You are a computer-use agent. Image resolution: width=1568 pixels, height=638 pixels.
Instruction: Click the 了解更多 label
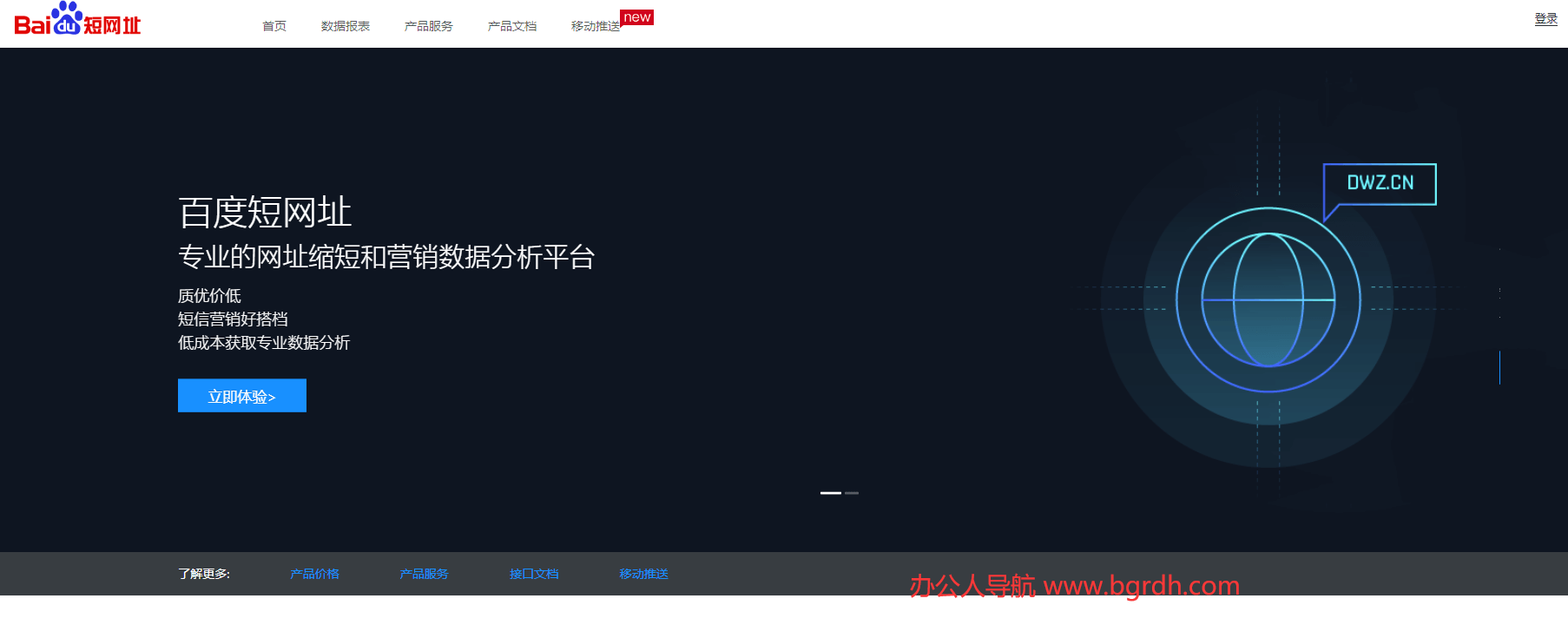coord(204,574)
